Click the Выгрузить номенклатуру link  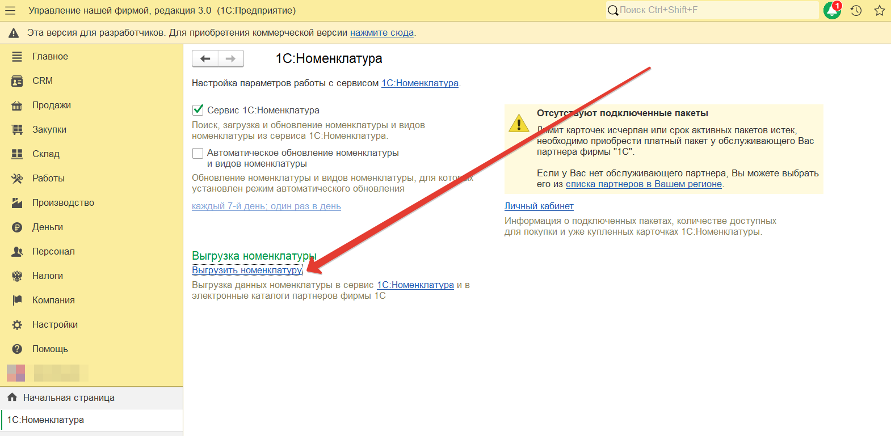[246, 271]
